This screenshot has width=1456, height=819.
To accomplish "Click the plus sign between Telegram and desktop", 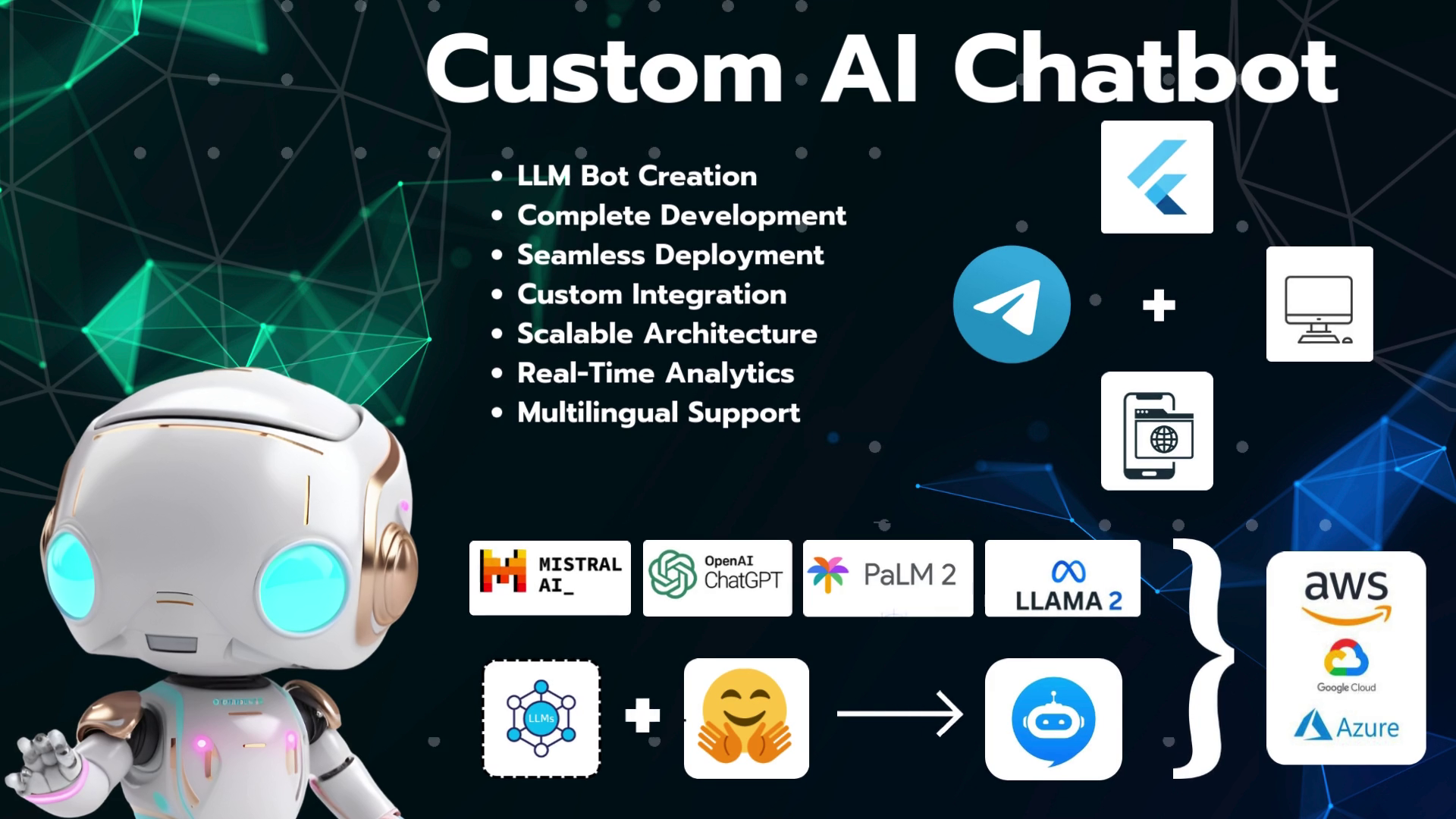I will (1155, 305).
